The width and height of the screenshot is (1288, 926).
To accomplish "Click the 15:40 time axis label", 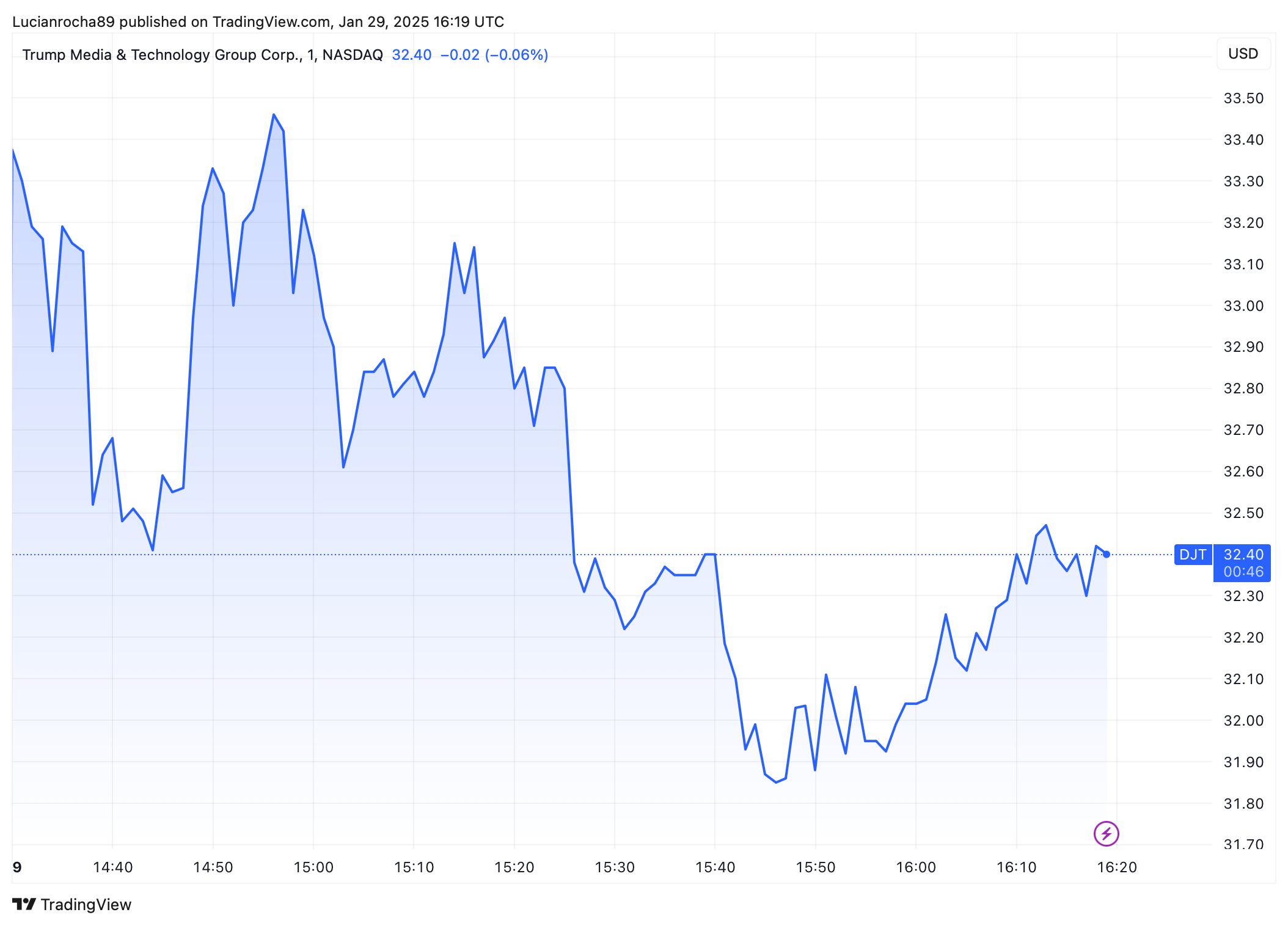I will click(715, 867).
